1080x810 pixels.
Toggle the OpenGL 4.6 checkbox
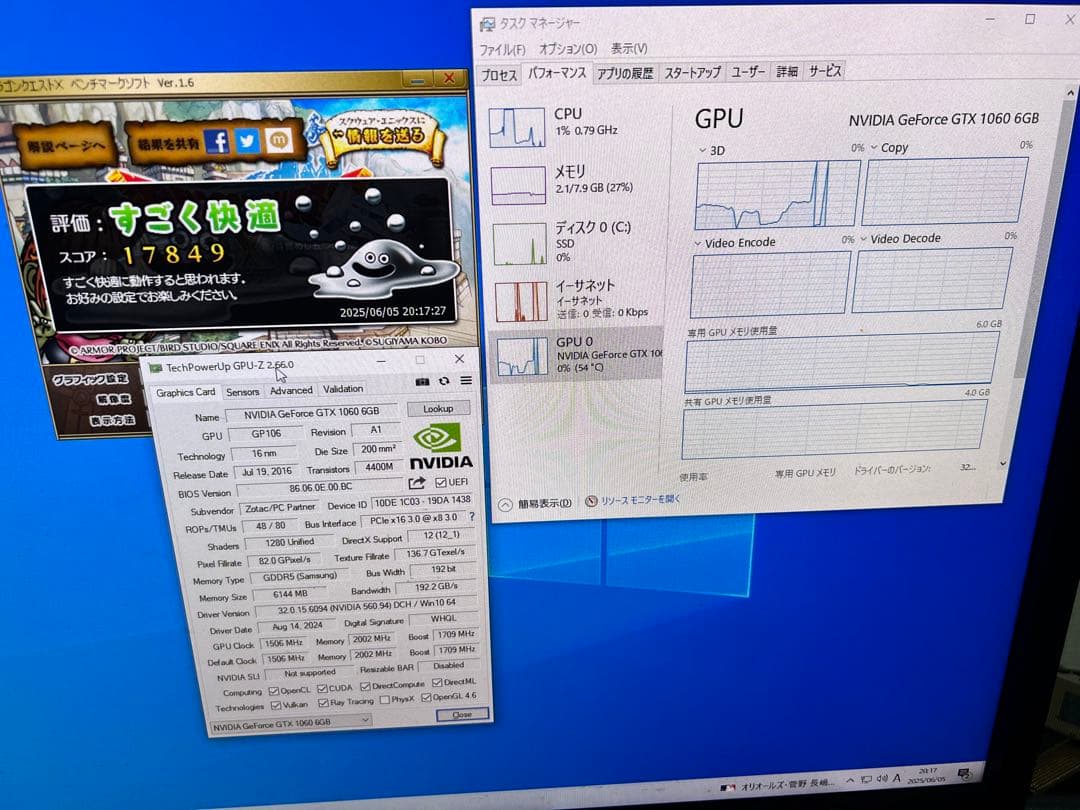tap(426, 698)
